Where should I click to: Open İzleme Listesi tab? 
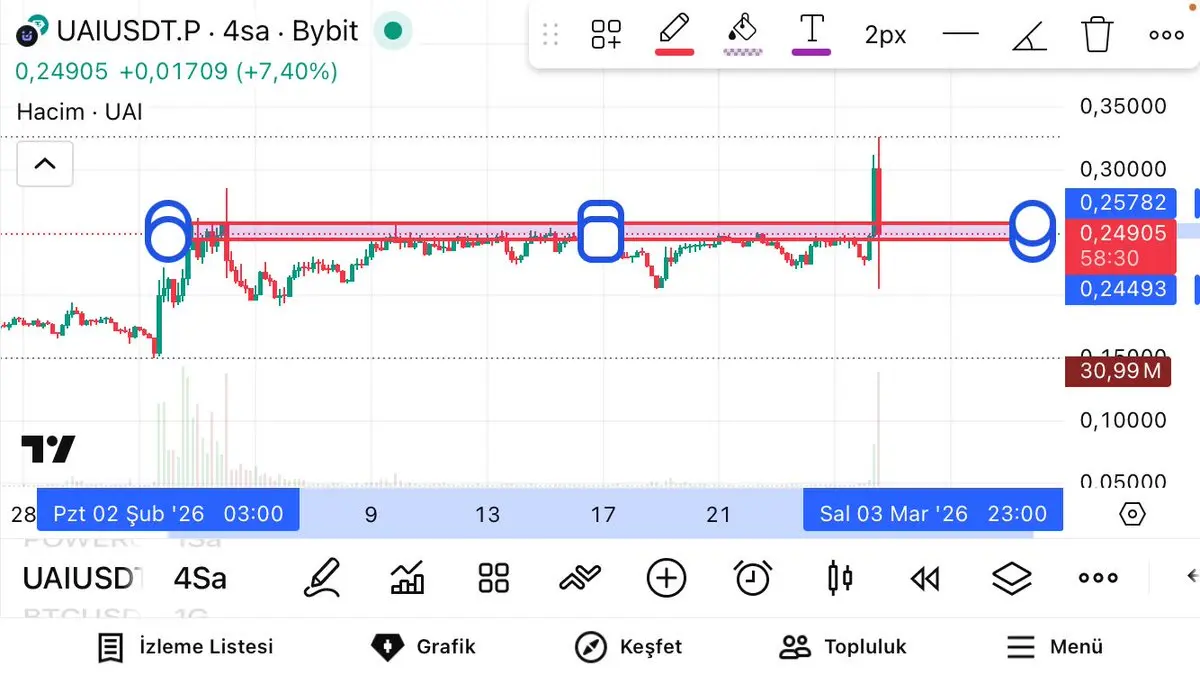click(185, 647)
